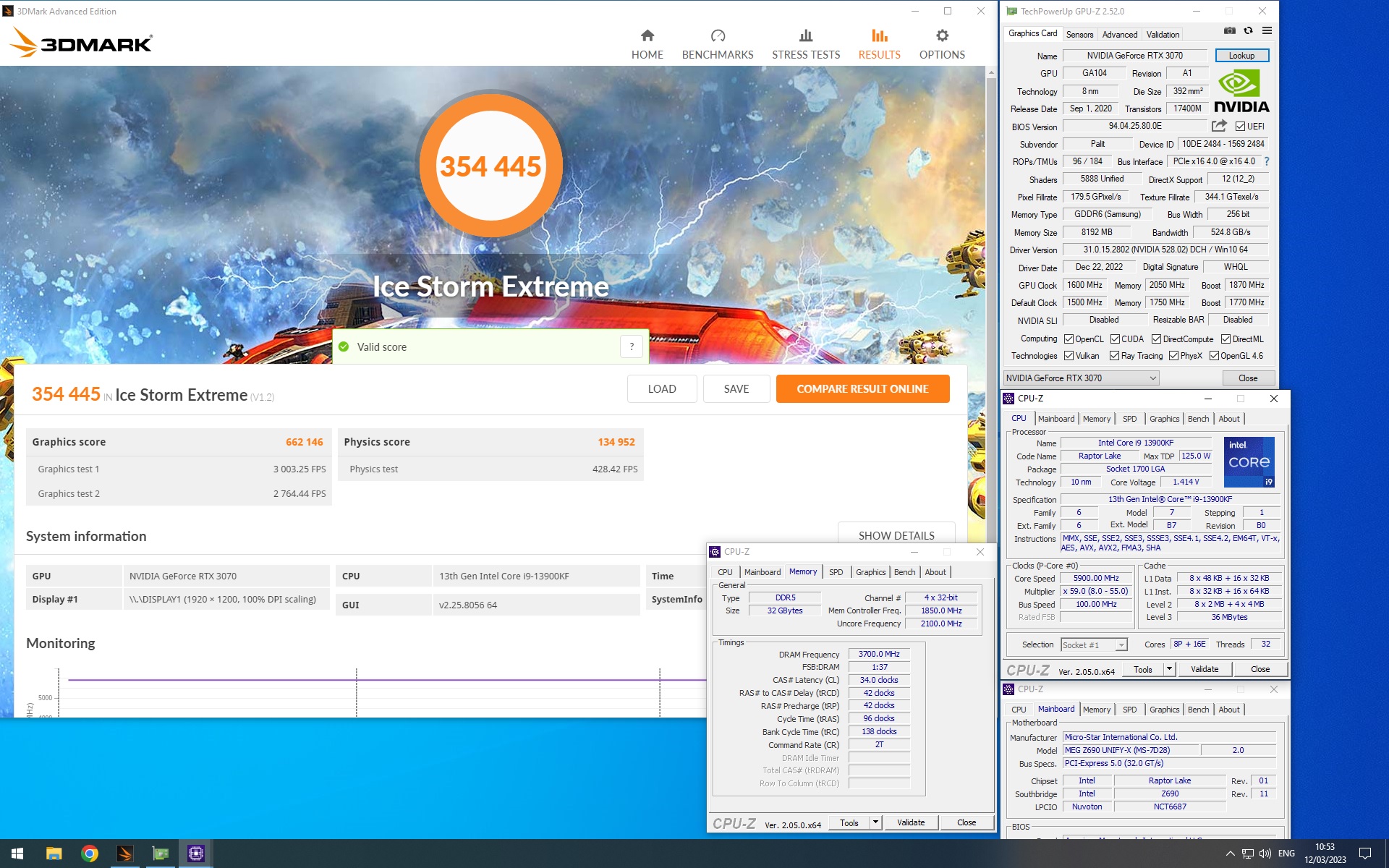Click Lookup button in GPU-Z

click(1241, 56)
